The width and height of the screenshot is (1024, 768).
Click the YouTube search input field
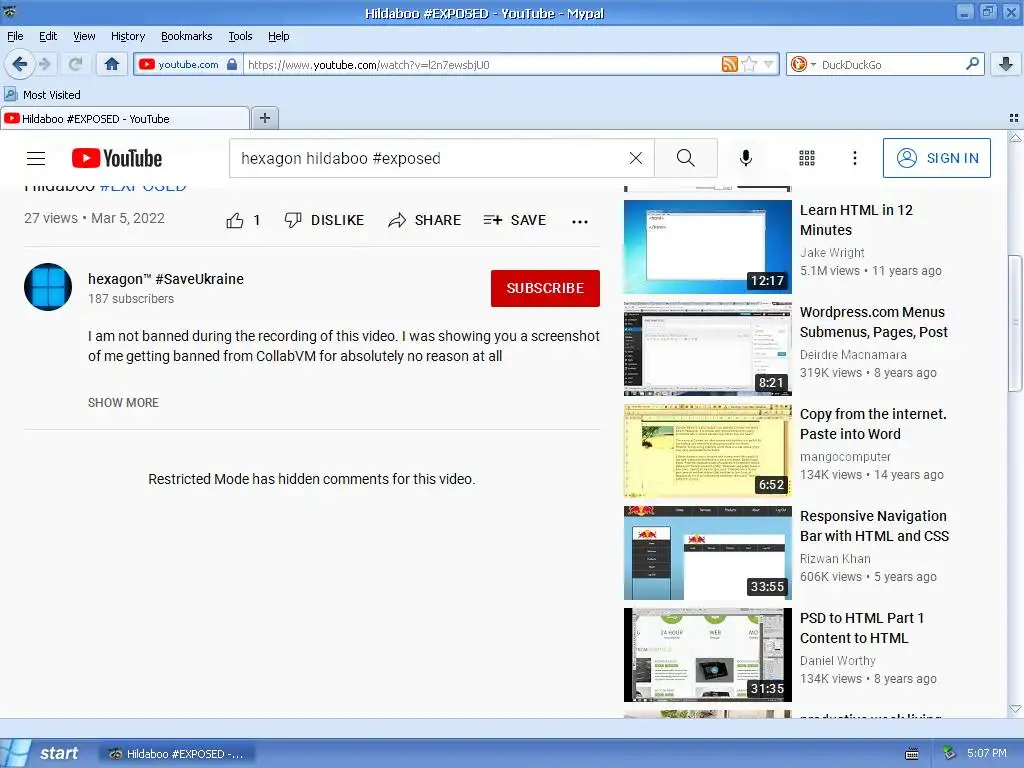[x=431, y=158]
